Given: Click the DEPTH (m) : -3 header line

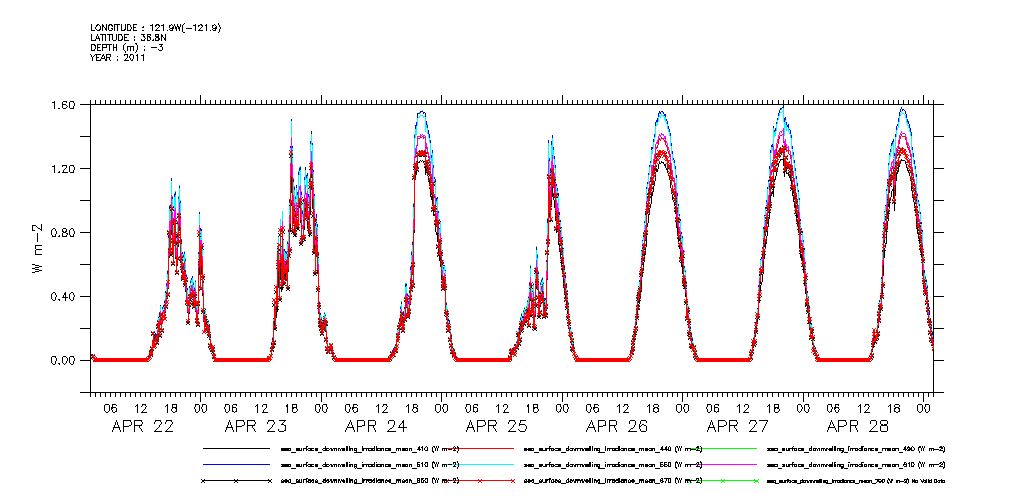Looking at the screenshot, I should click(127, 48).
